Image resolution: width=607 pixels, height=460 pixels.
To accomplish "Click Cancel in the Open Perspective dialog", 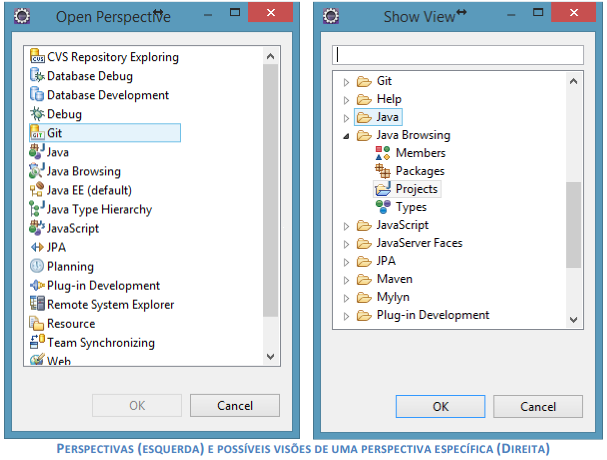I will [x=235, y=405].
